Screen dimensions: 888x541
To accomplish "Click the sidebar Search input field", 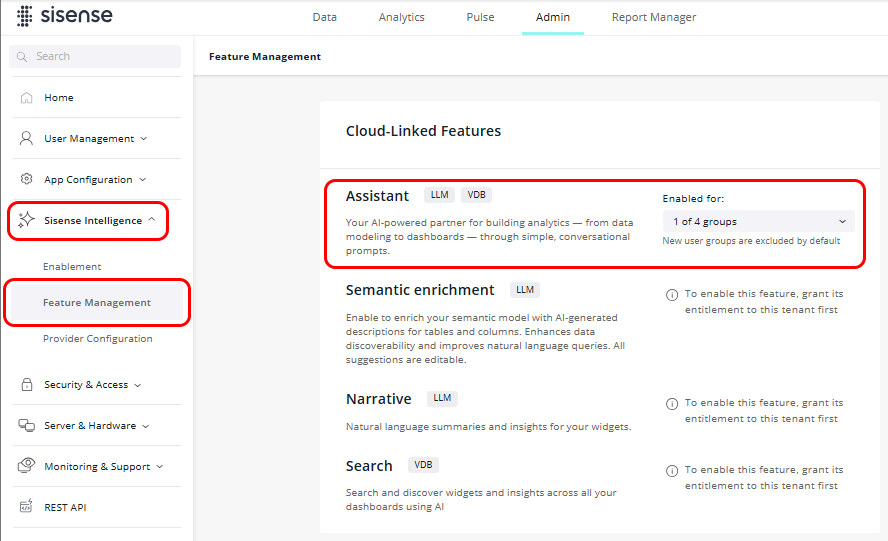I will tap(95, 57).
